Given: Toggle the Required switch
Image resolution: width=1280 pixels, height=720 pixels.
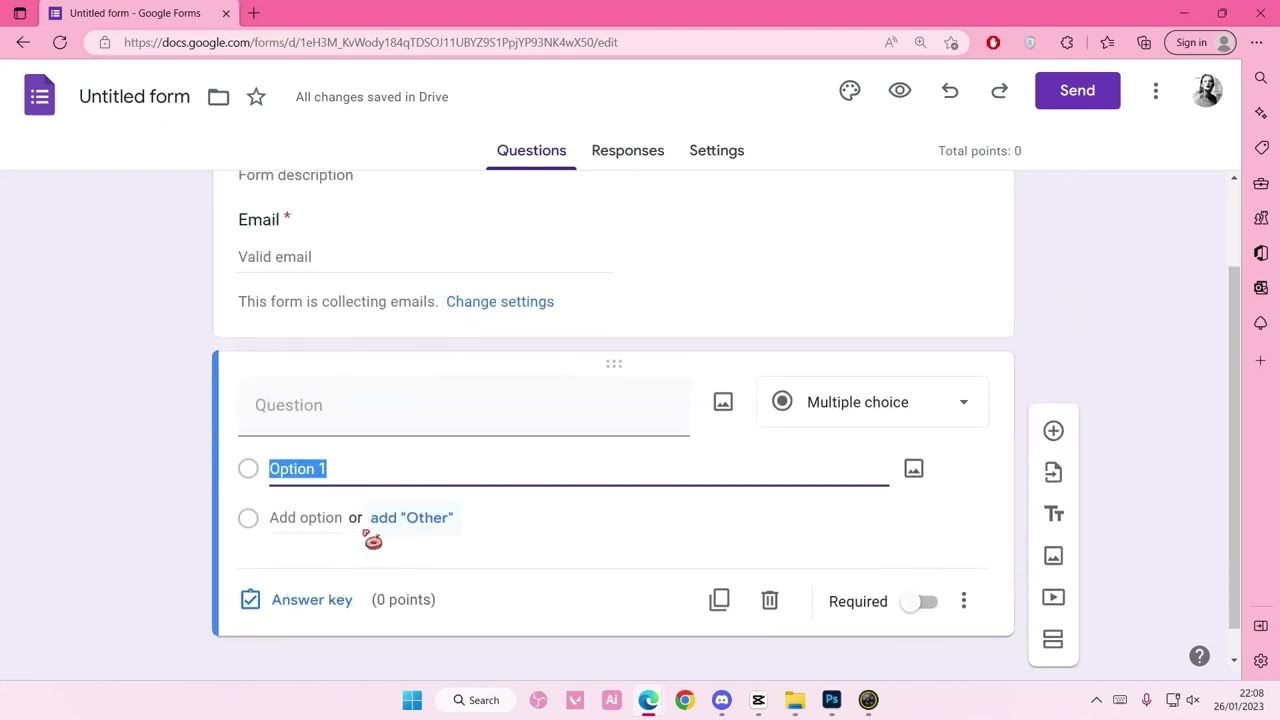Looking at the screenshot, I should pos(919,602).
